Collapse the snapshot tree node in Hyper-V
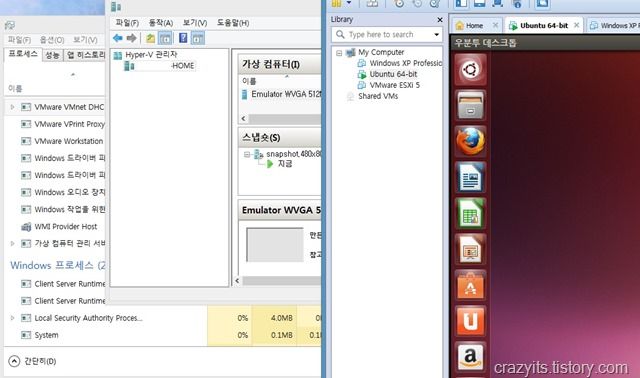Viewport: 640px width, 378px height. pos(247,154)
